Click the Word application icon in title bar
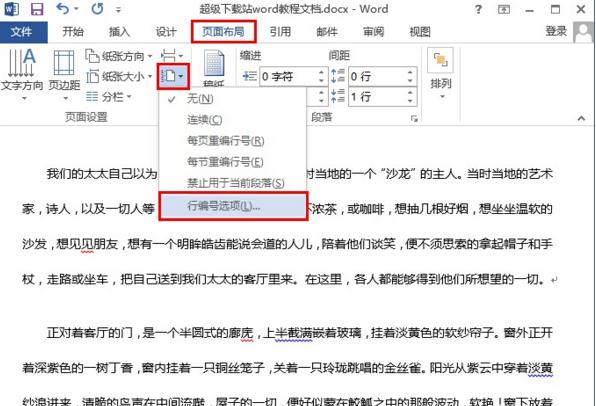The width and height of the screenshot is (596, 406). [x=11, y=9]
